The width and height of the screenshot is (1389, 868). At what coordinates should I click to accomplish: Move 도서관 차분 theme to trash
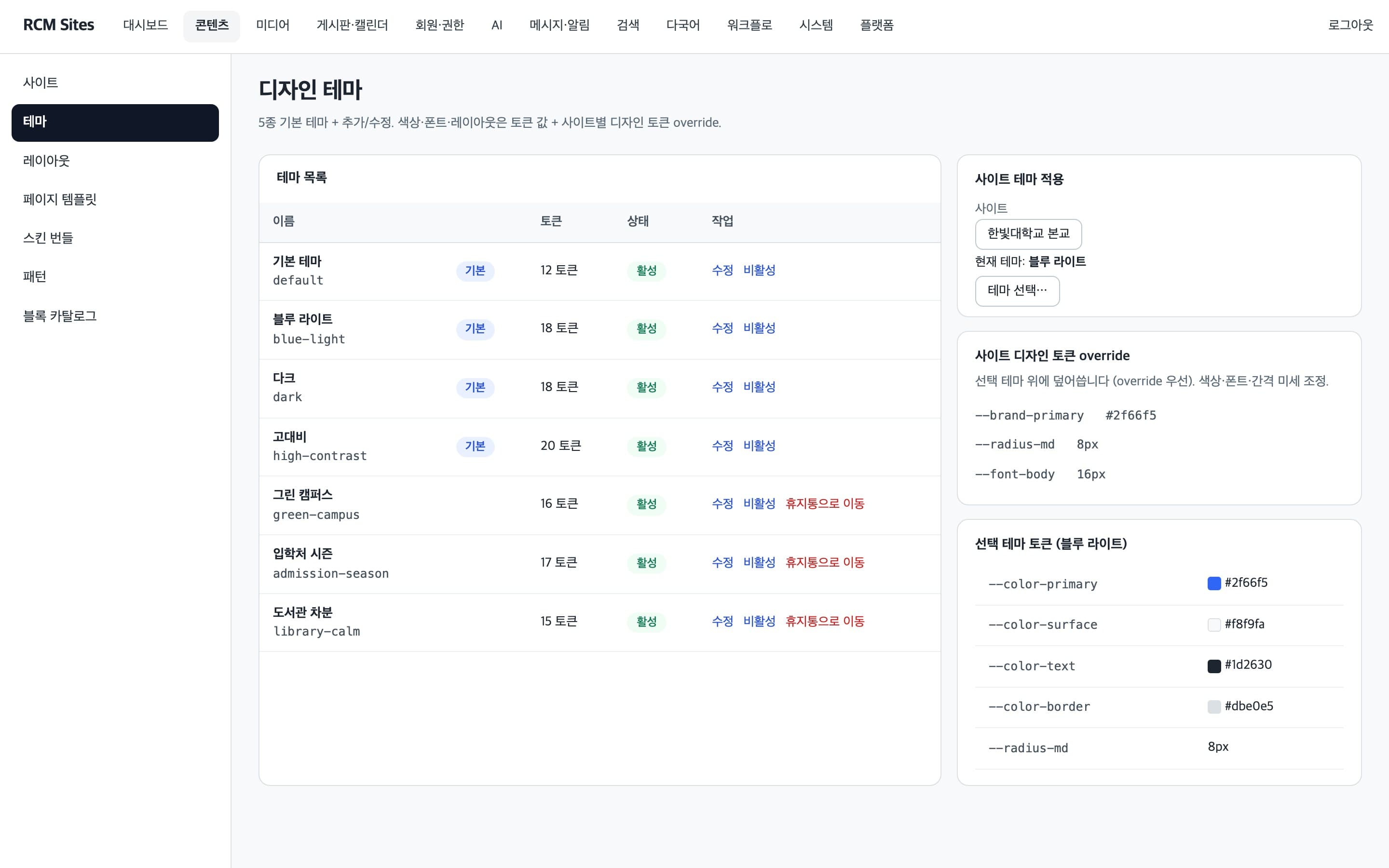(x=824, y=622)
